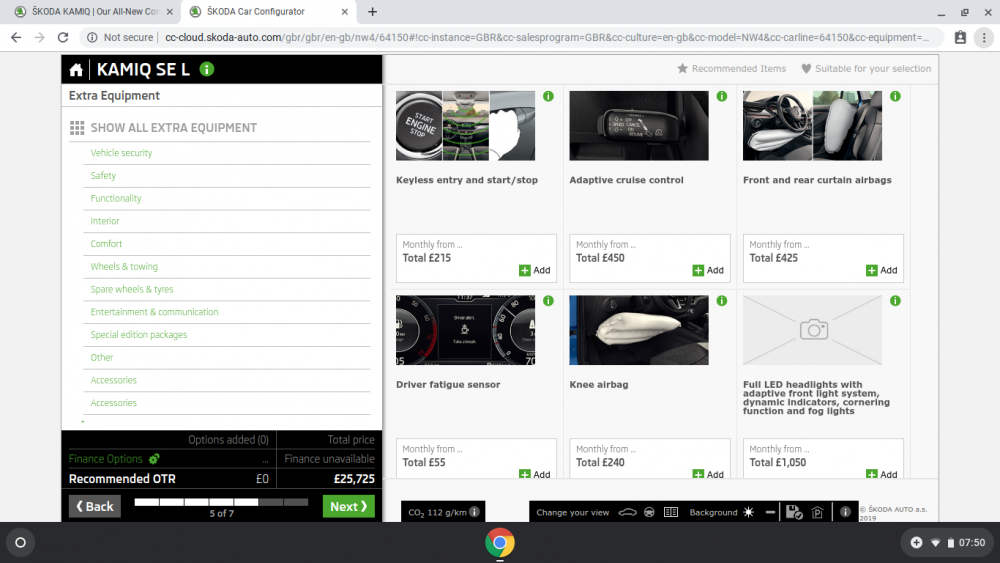This screenshot has width=1000, height=563.
Task: Select the plain background dash icon
Action: (770, 512)
